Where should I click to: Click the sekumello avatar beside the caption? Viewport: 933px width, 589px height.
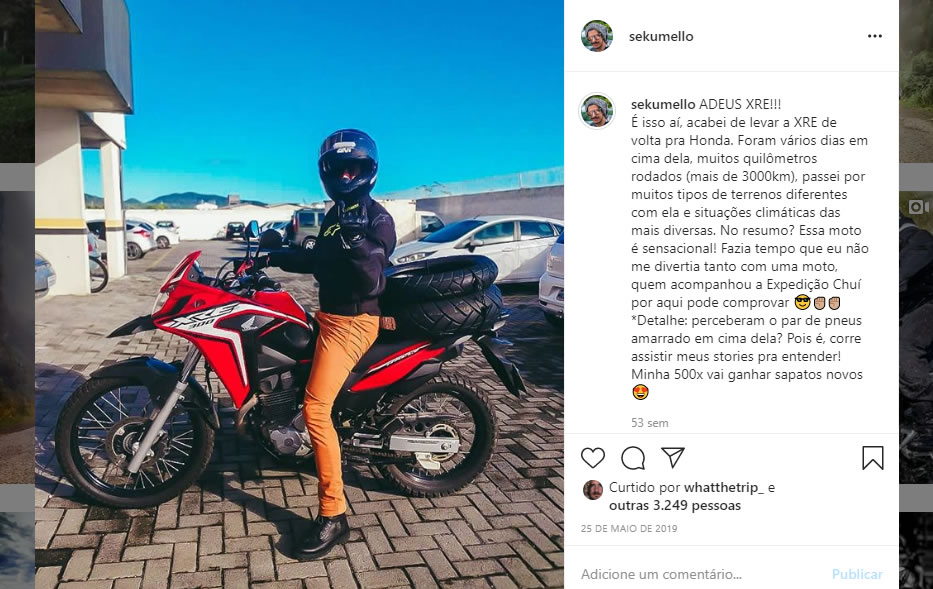pos(597,111)
